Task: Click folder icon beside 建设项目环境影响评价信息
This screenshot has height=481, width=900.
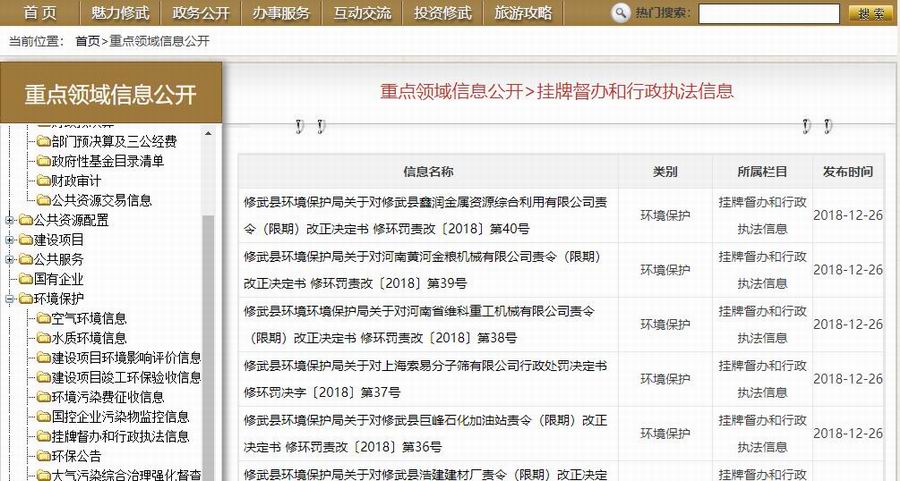Action: coord(44,358)
